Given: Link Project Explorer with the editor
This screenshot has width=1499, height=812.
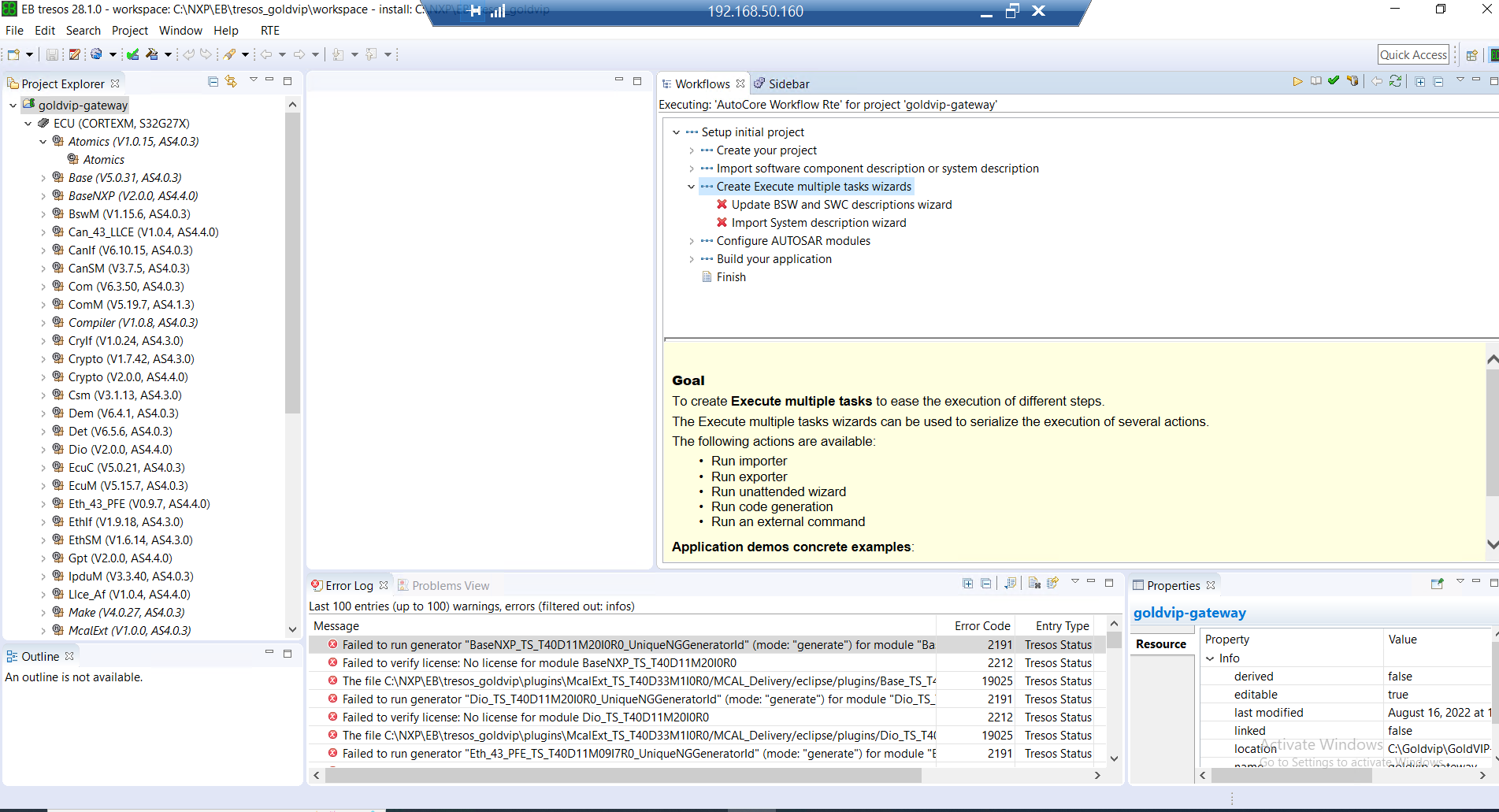Looking at the screenshot, I should point(230,83).
